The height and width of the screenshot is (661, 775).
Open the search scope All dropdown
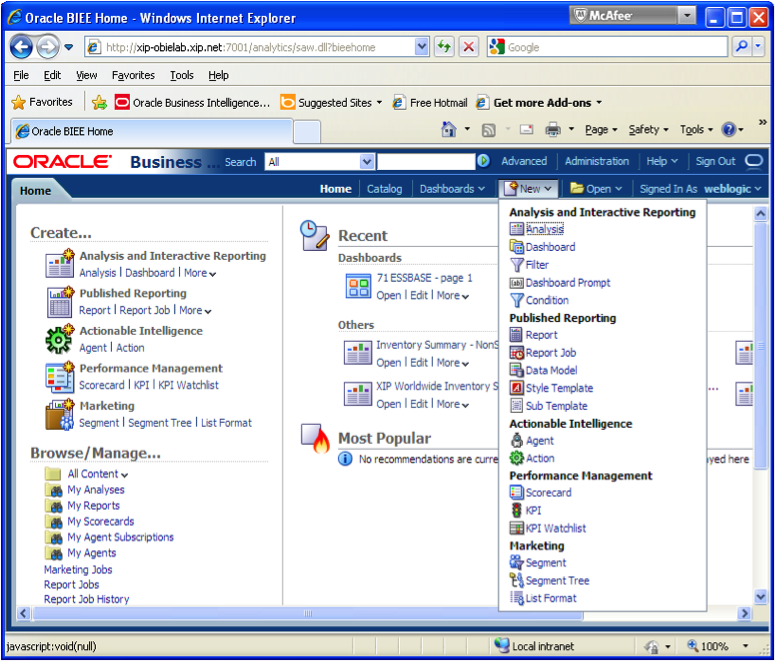pos(366,162)
